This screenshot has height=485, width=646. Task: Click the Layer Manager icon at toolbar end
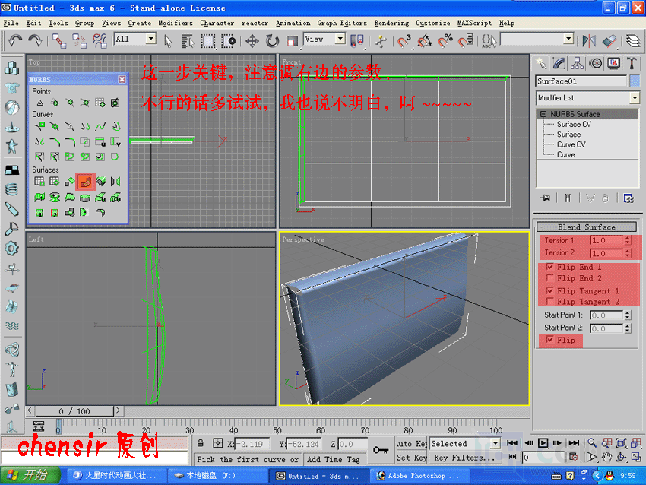[633, 41]
